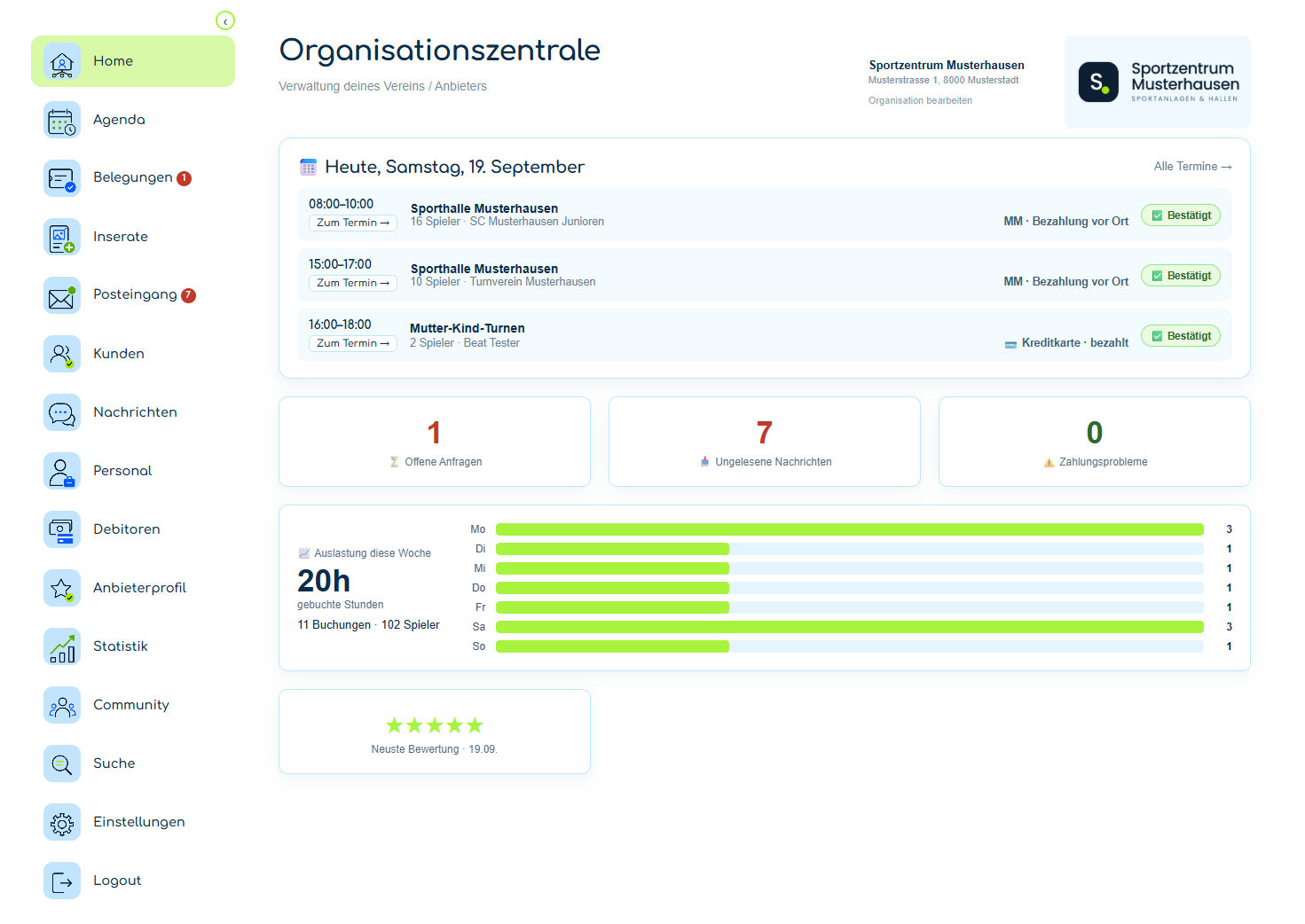The height and width of the screenshot is (924, 1305).
Task: Click the Belegungen sidebar icon
Action: click(62, 178)
